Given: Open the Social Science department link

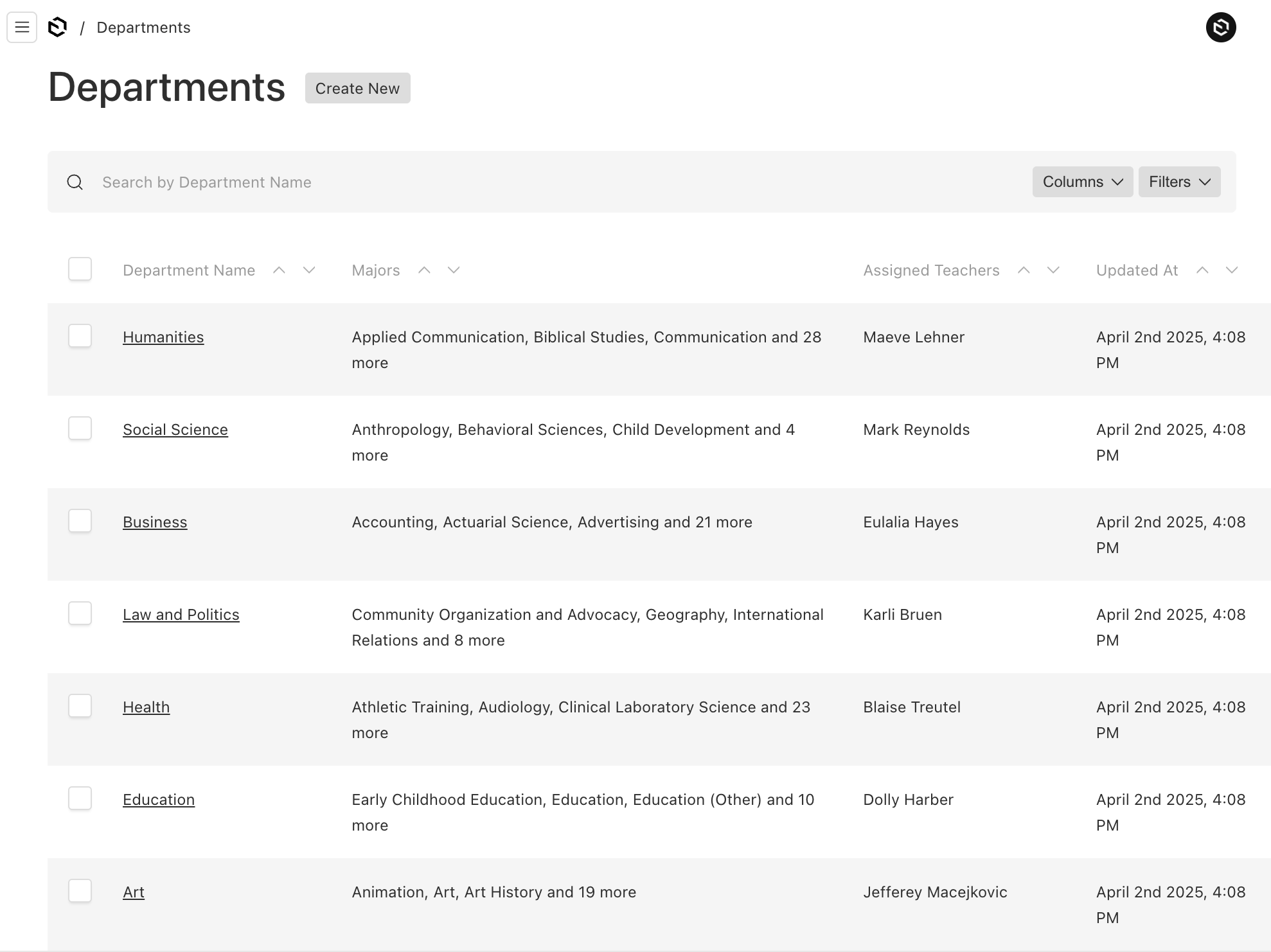Looking at the screenshot, I should click(175, 430).
